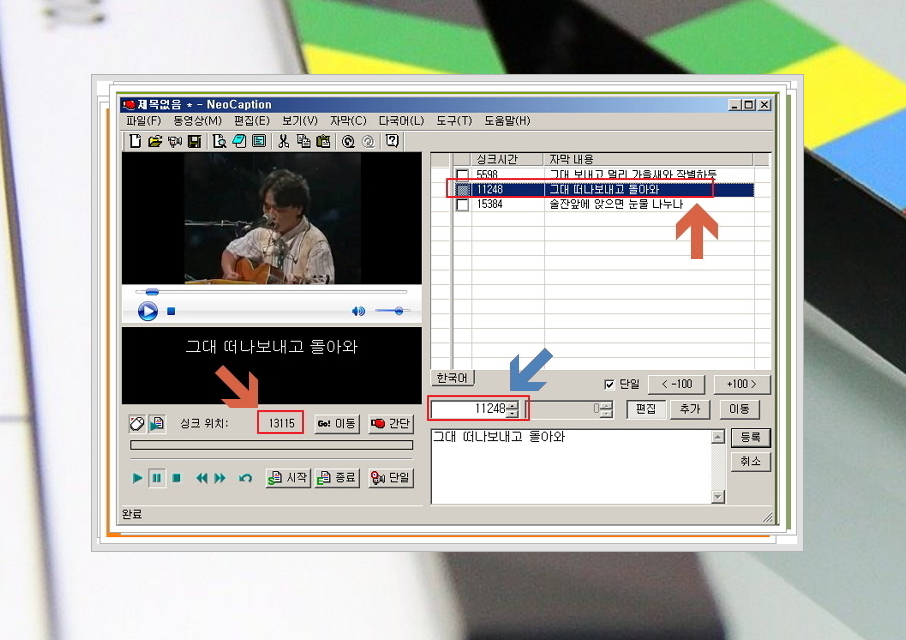Click the +100 > button
This screenshot has width=906, height=640.
pyautogui.click(x=742, y=384)
